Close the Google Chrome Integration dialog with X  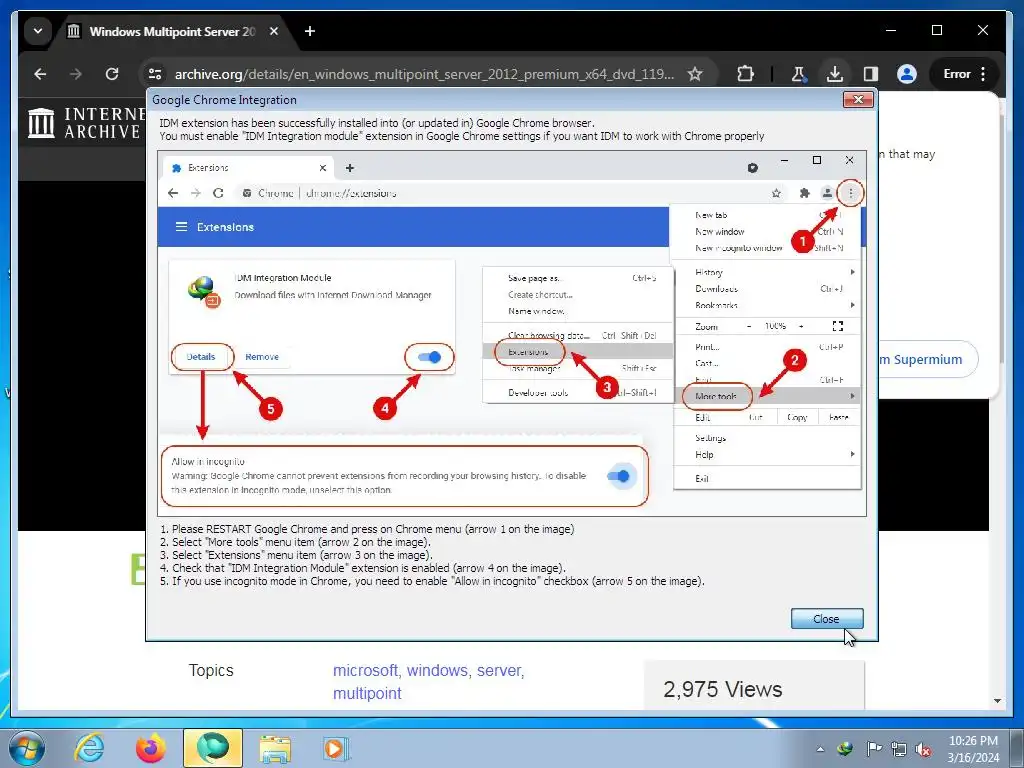[858, 99]
